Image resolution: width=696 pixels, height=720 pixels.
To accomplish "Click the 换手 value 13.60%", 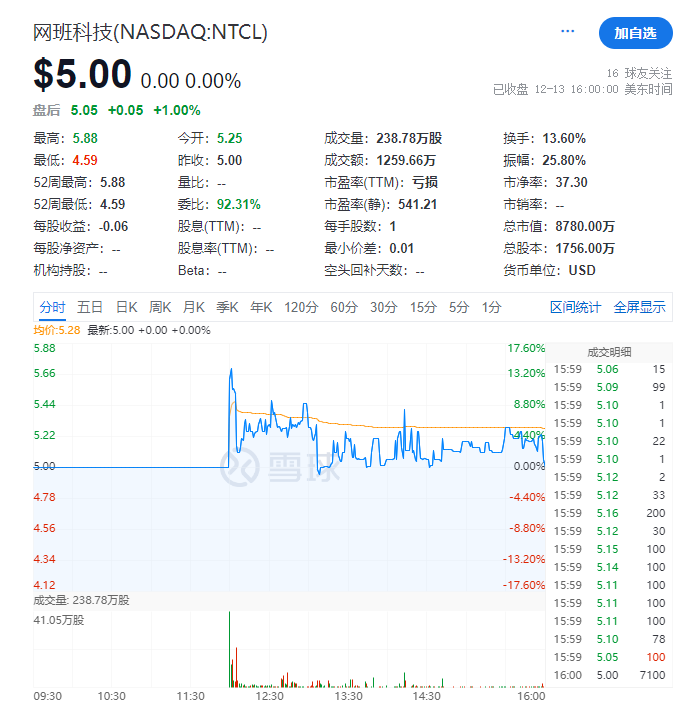I will click(564, 138).
